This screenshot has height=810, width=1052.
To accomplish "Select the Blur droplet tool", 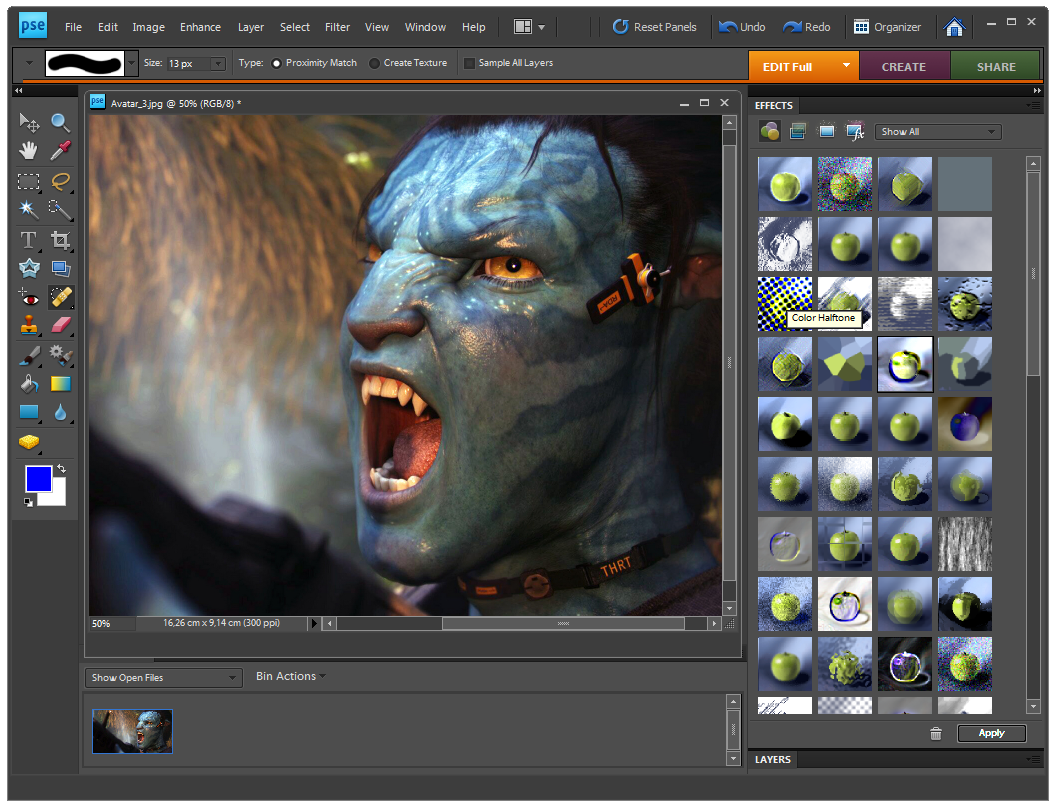I will pos(60,412).
